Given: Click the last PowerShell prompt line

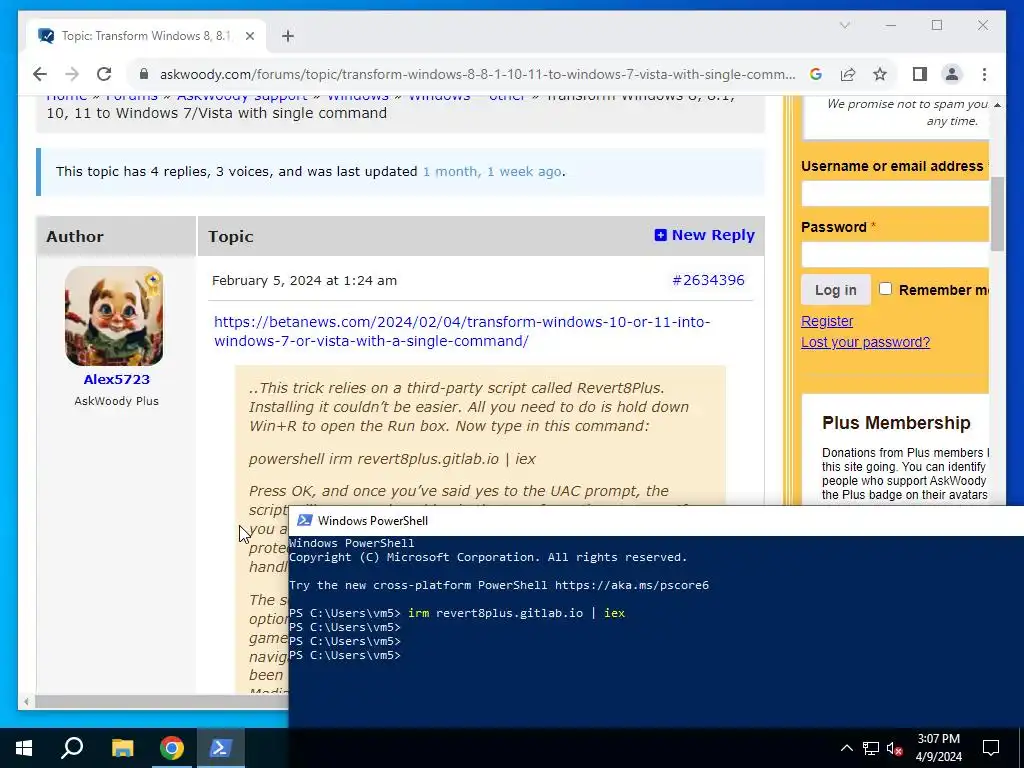Looking at the screenshot, I should 344,655.
